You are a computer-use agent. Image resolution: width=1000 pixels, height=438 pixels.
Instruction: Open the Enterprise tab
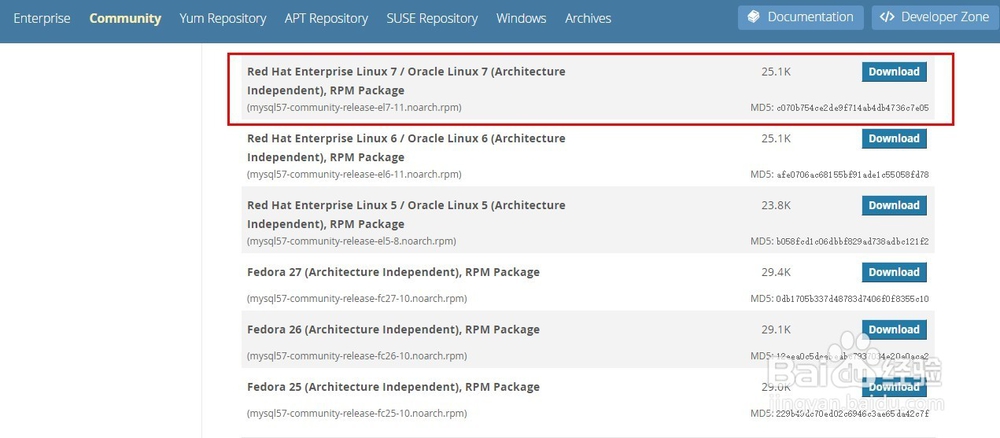pos(42,18)
